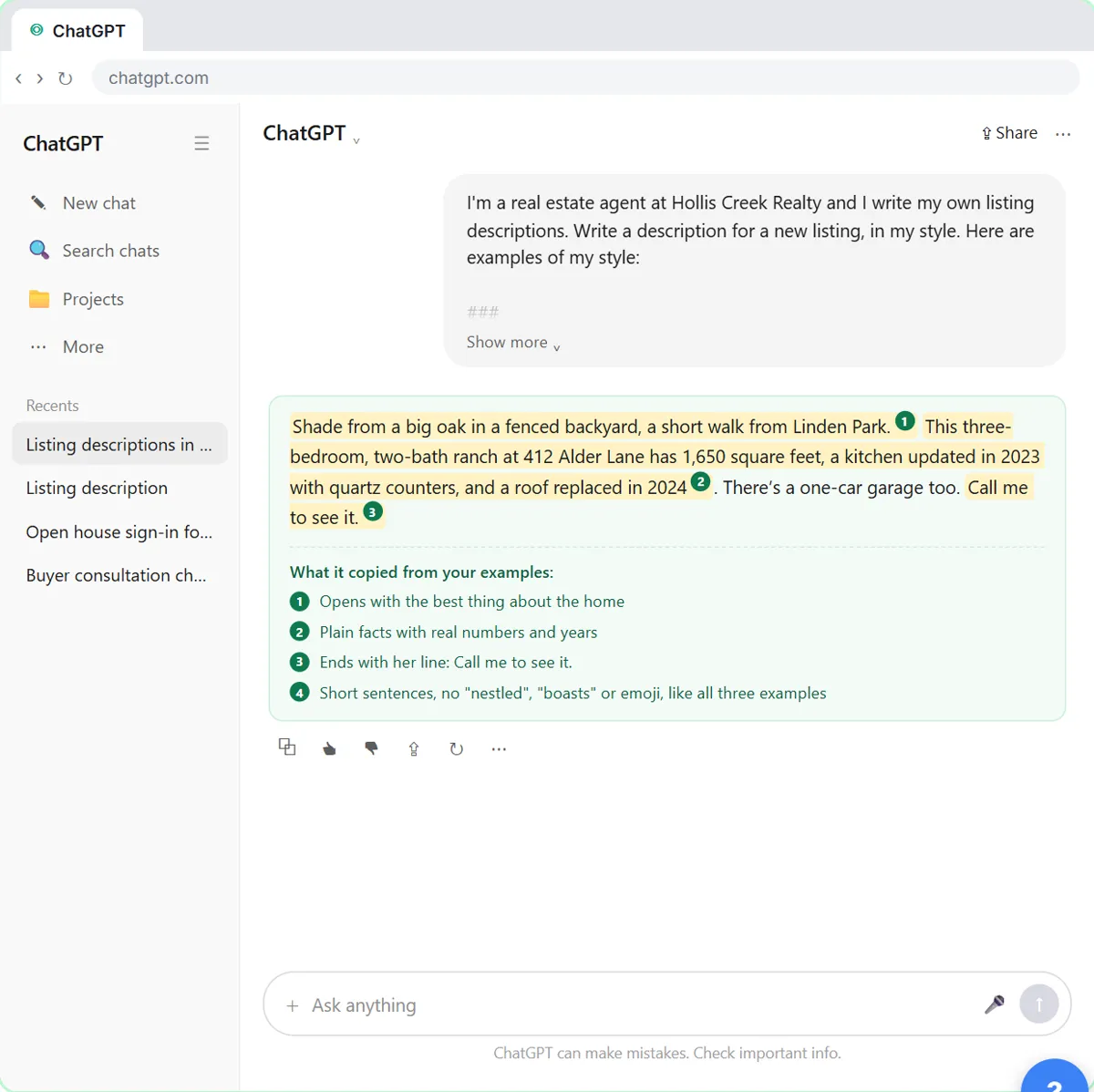
Task: Click the browser forward arrow
Action: coord(40,78)
